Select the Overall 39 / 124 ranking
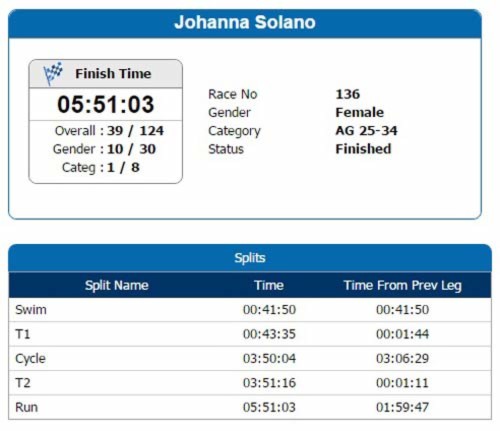Viewport: 500px width, 431px height. 109,131
